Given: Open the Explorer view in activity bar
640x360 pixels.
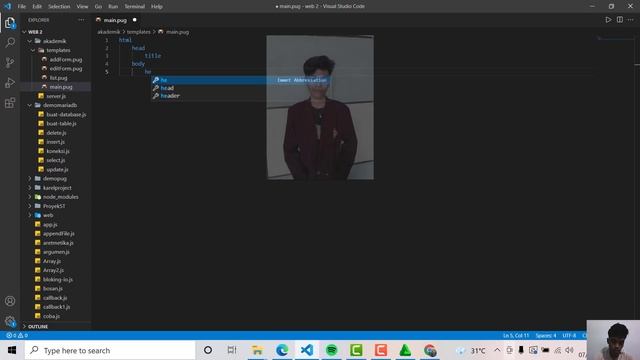Looking at the screenshot, I should 10,23.
